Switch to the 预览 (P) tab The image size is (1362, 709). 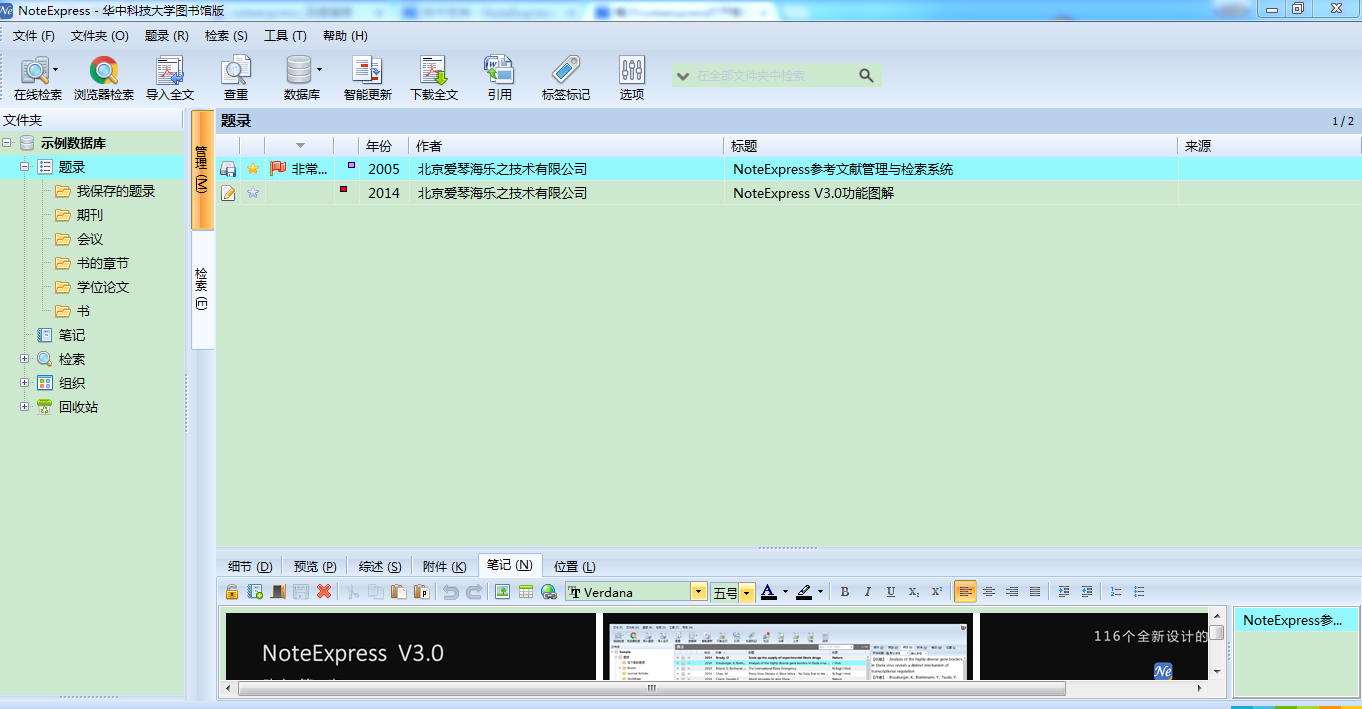pos(315,567)
